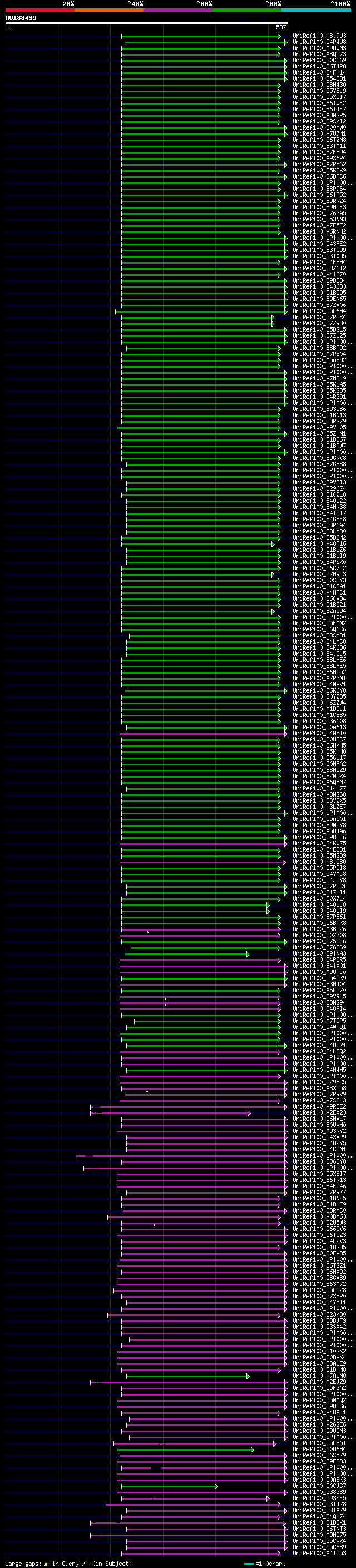Select the UniRef100_B4IX01 label
The height and width of the screenshot is (1568, 356).
tap(319, 966)
